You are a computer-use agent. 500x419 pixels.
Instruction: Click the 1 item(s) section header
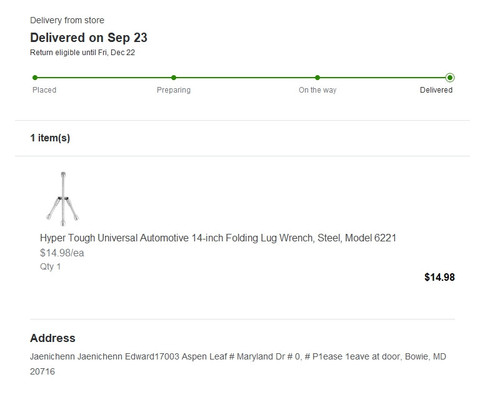pos(50,138)
